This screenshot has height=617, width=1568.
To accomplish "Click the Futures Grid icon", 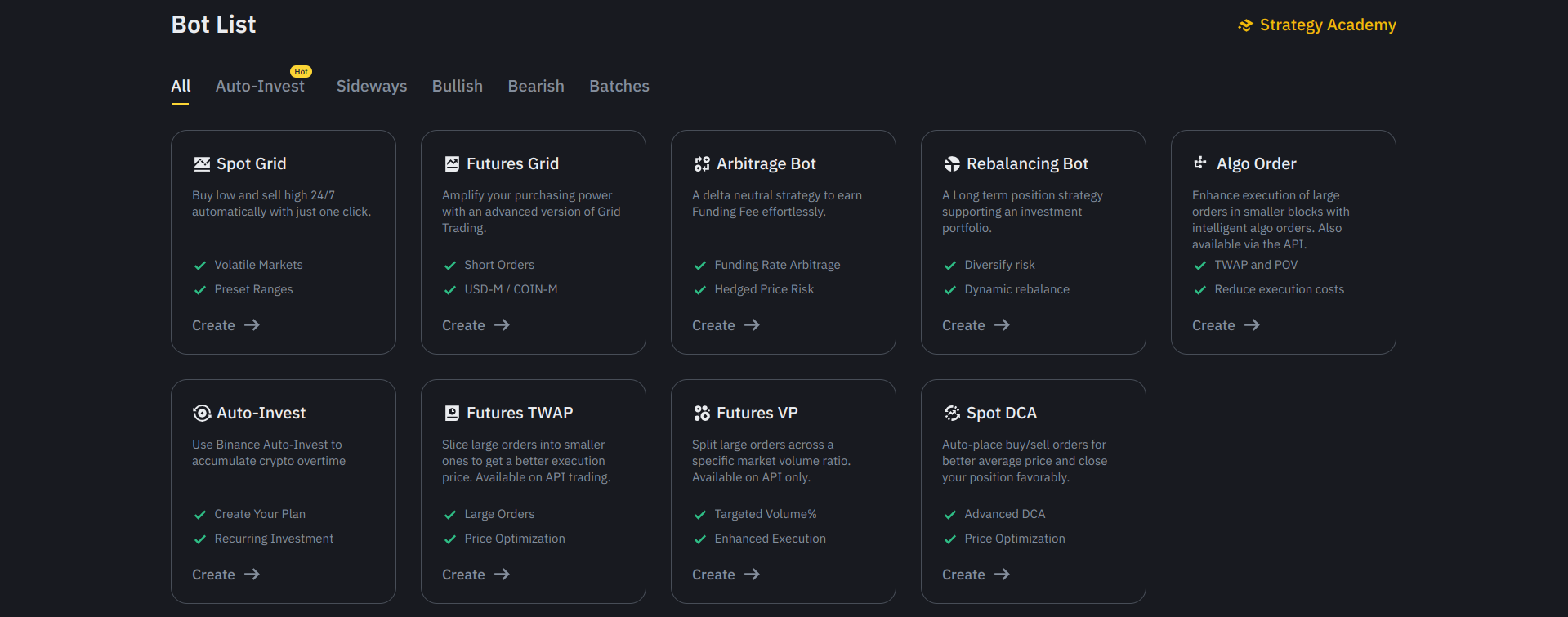I will click(452, 164).
